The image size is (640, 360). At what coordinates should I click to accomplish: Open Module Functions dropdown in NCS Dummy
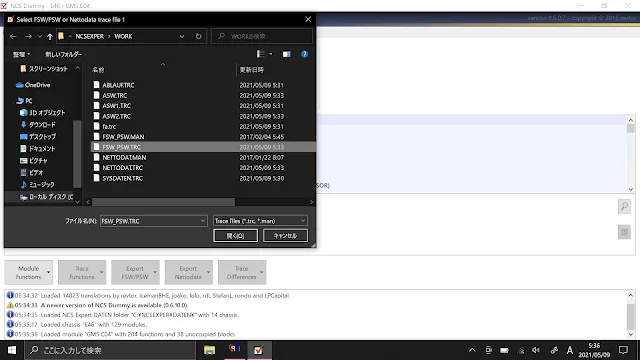point(29,272)
